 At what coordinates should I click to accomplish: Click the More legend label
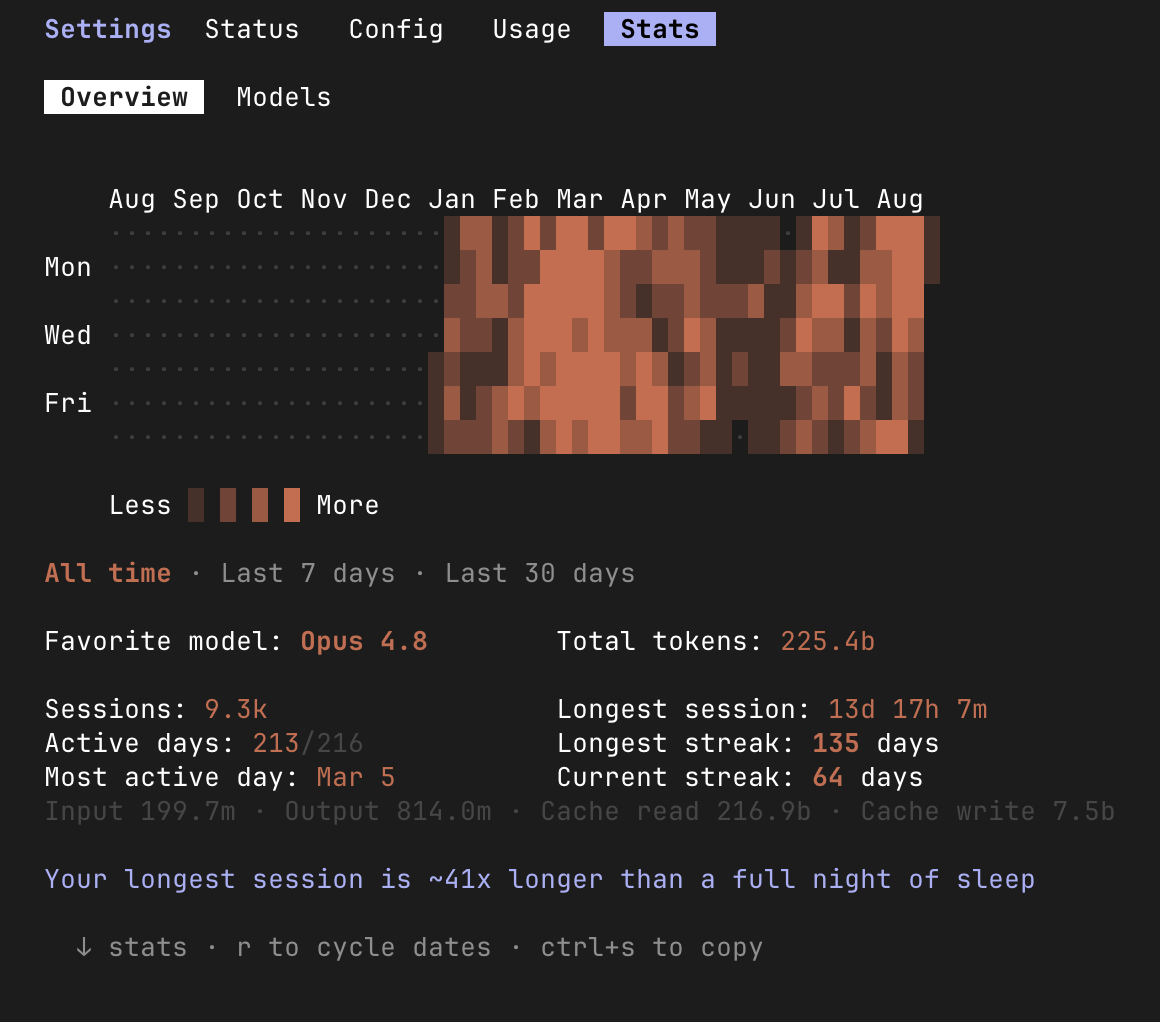[x=348, y=505]
